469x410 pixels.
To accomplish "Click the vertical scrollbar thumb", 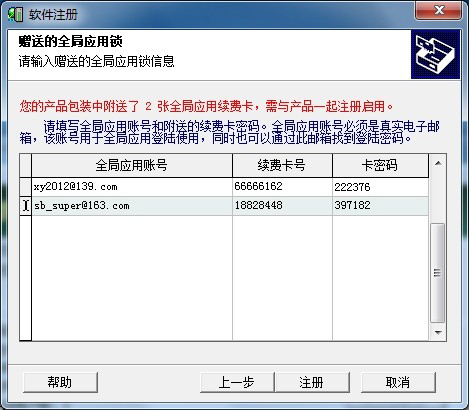I will 438,273.
